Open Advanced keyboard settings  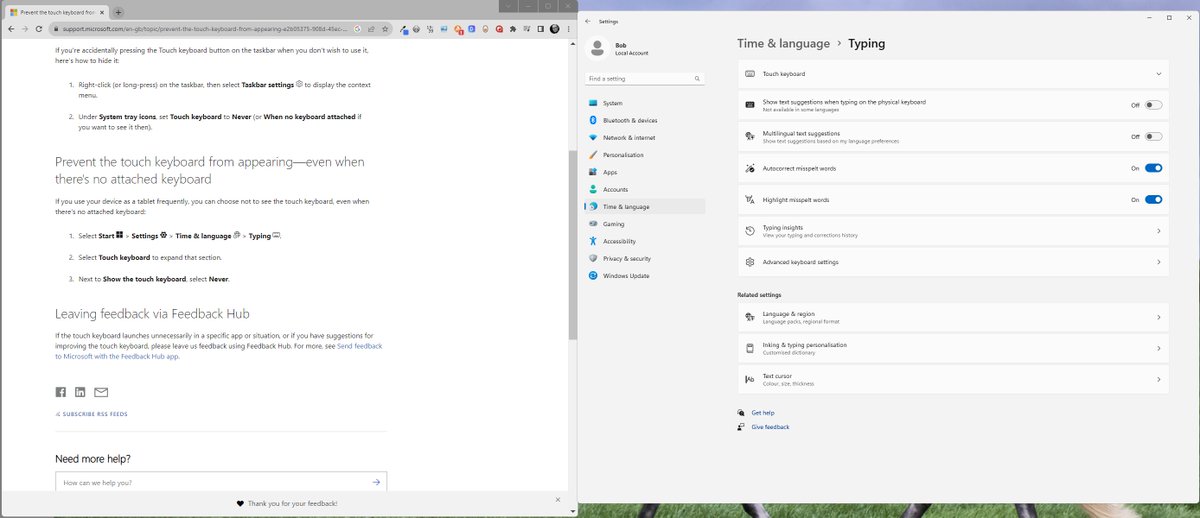pyautogui.click(x=954, y=262)
